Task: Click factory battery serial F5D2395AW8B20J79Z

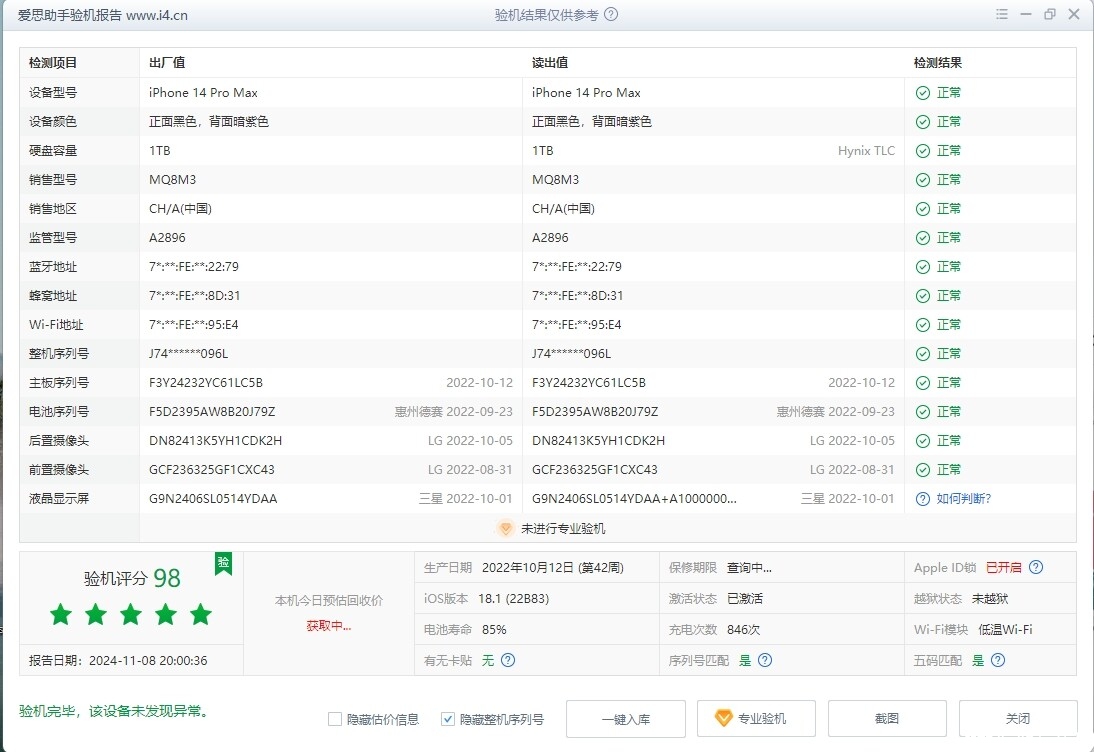Action: click(212, 412)
